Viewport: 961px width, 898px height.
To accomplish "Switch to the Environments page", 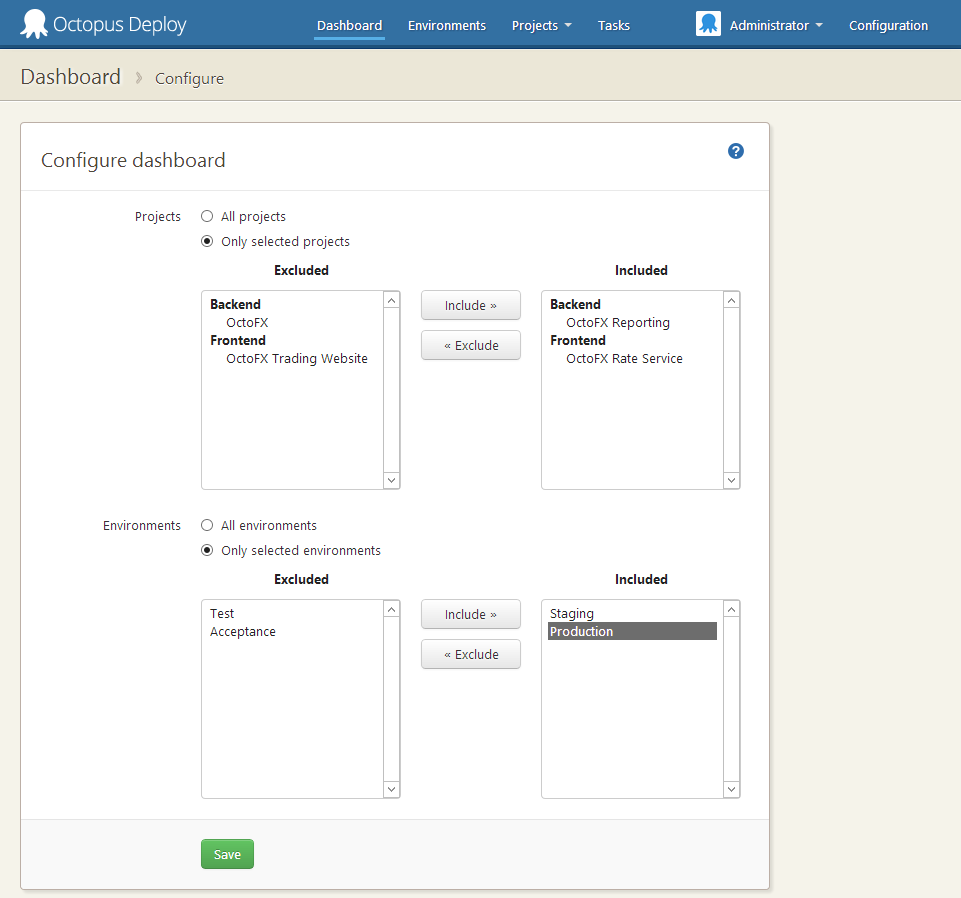I will coord(446,25).
